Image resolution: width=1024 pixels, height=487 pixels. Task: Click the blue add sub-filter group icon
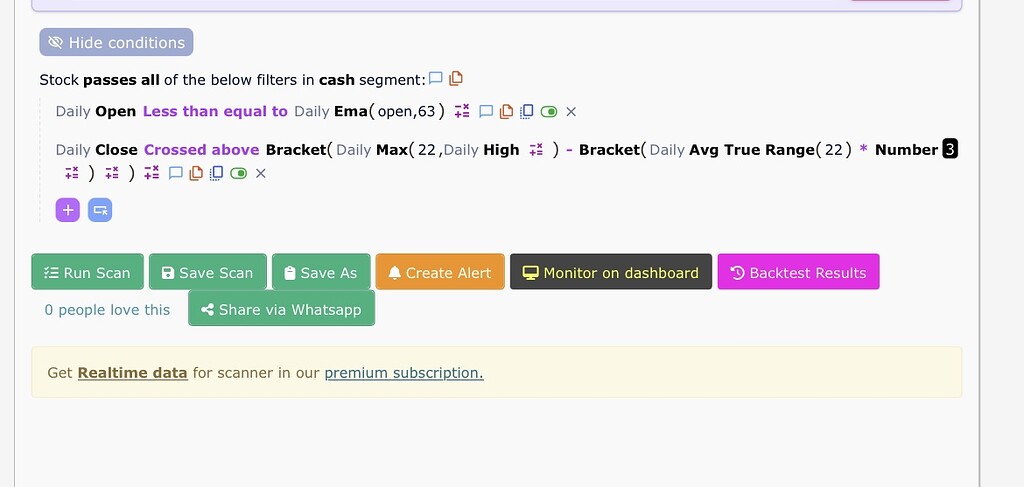[x=100, y=210]
